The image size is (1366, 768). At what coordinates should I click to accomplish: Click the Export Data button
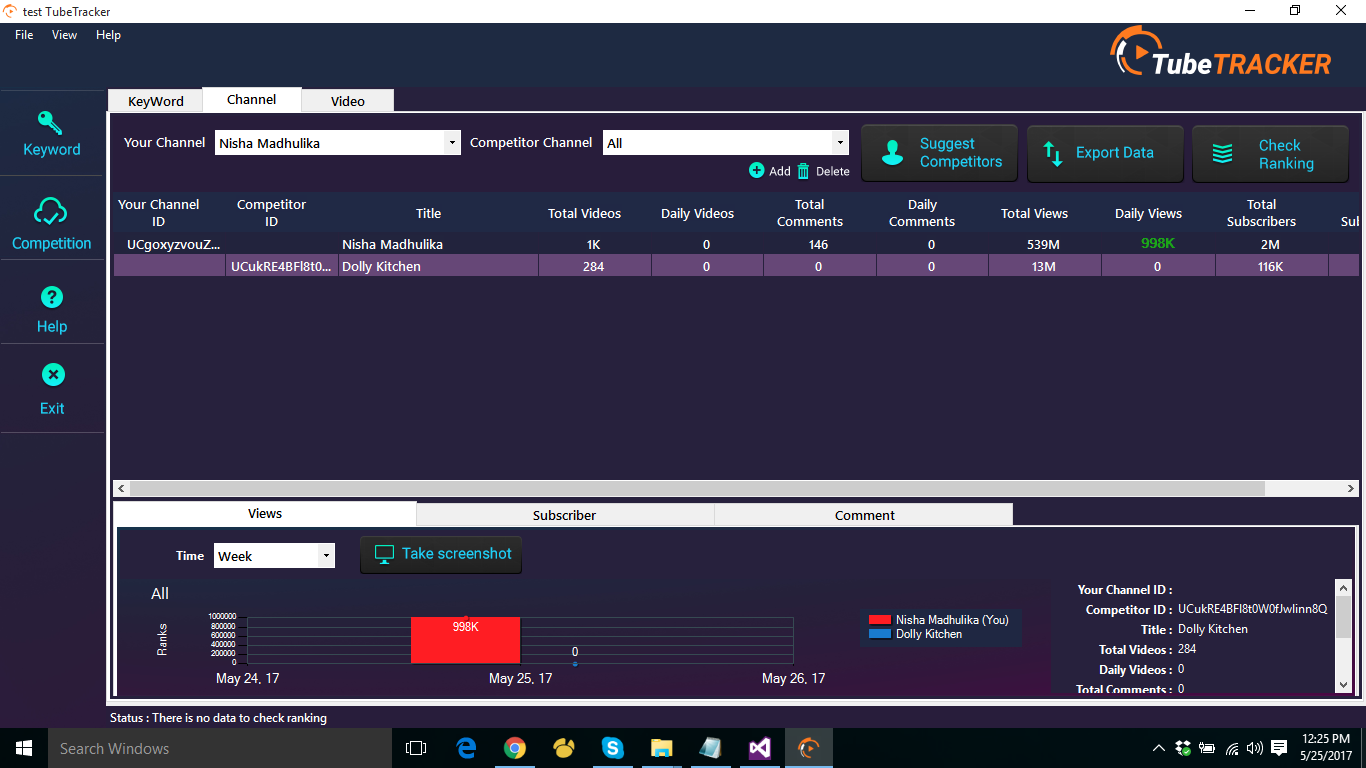[x=1105, y=153]
